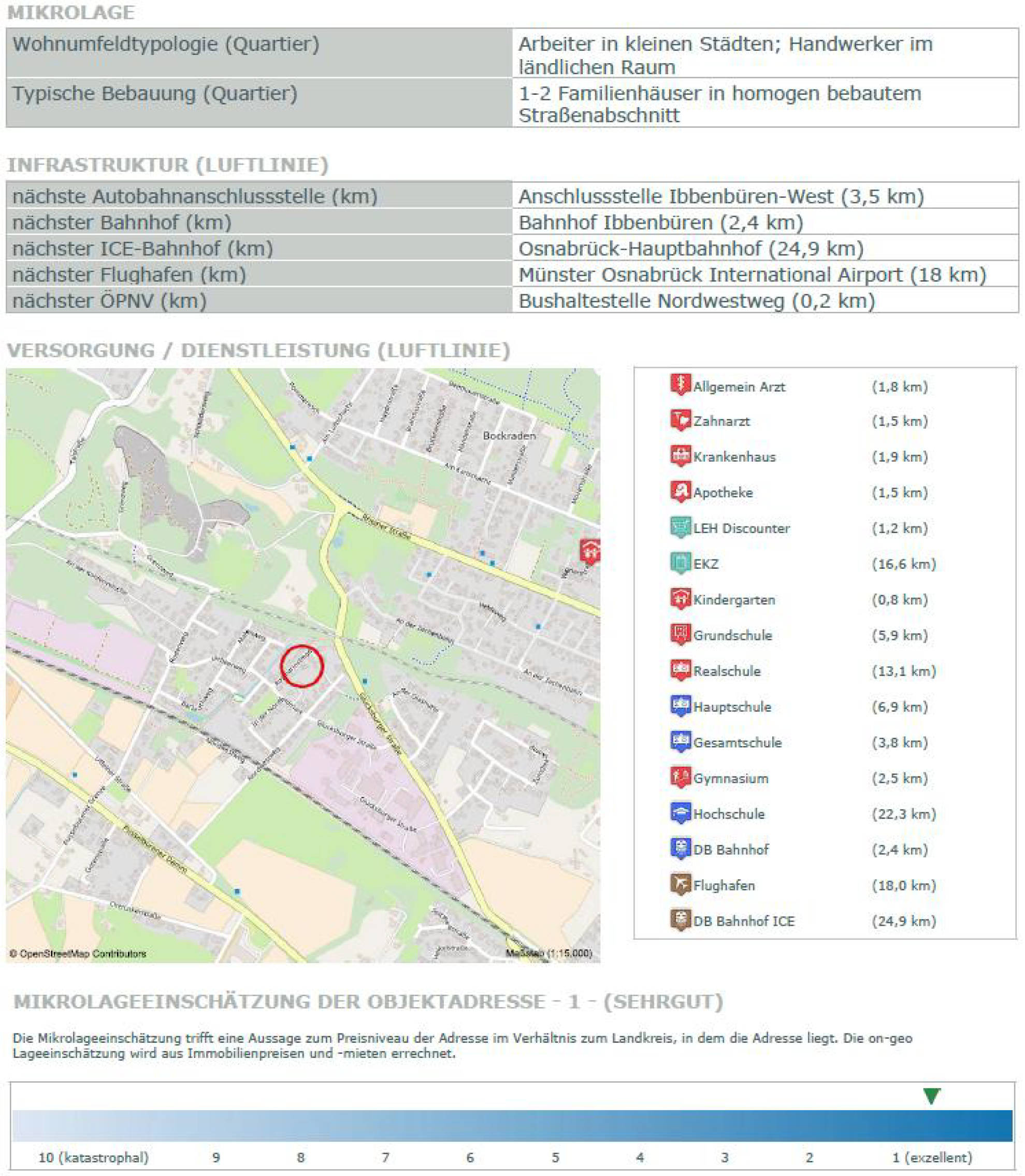Click the '10 (katastrophal)' scale label
1025x1176 pixels.
[93, 1158]
